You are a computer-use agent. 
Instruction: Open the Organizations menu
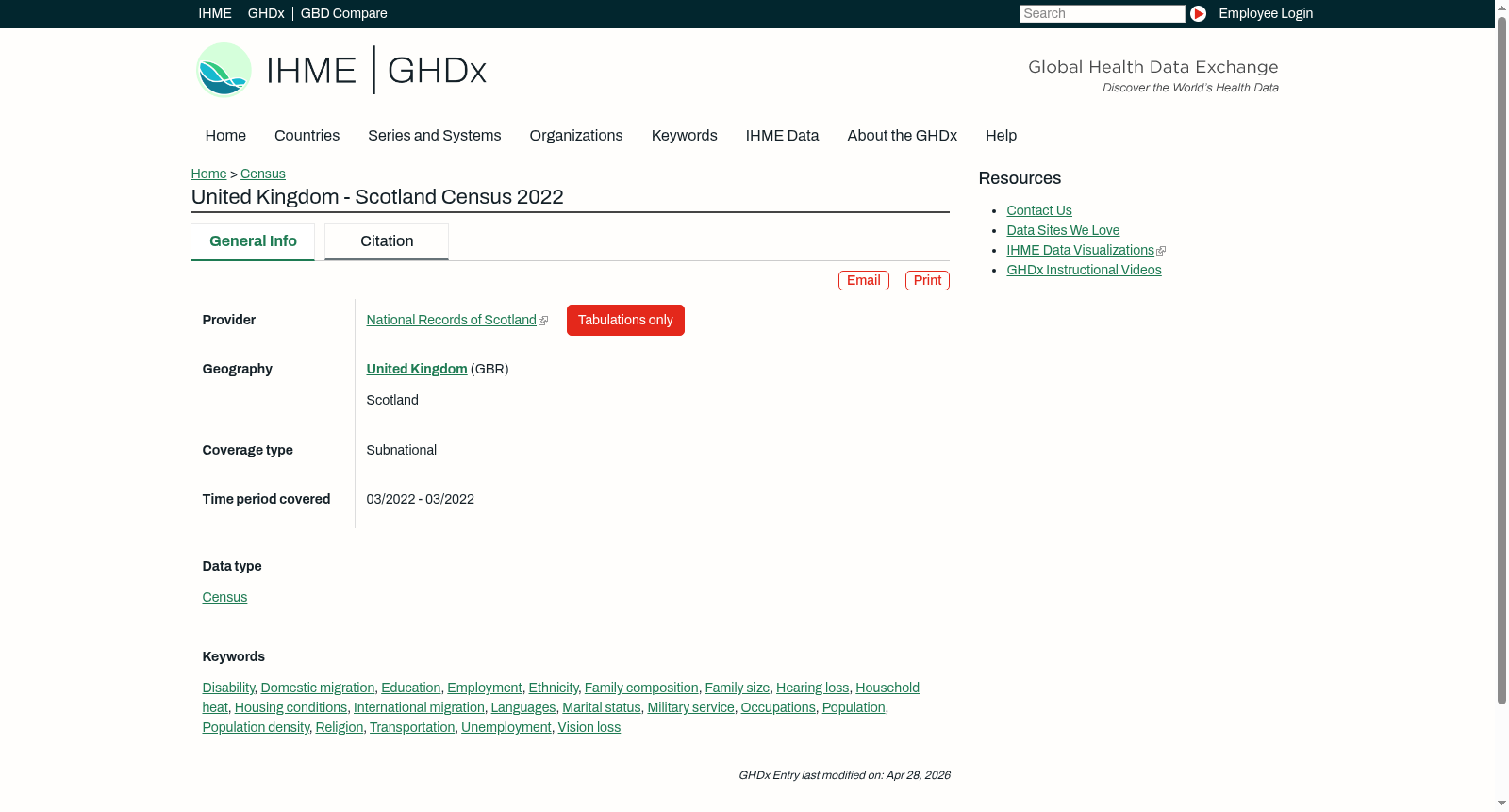pos(576,135)
